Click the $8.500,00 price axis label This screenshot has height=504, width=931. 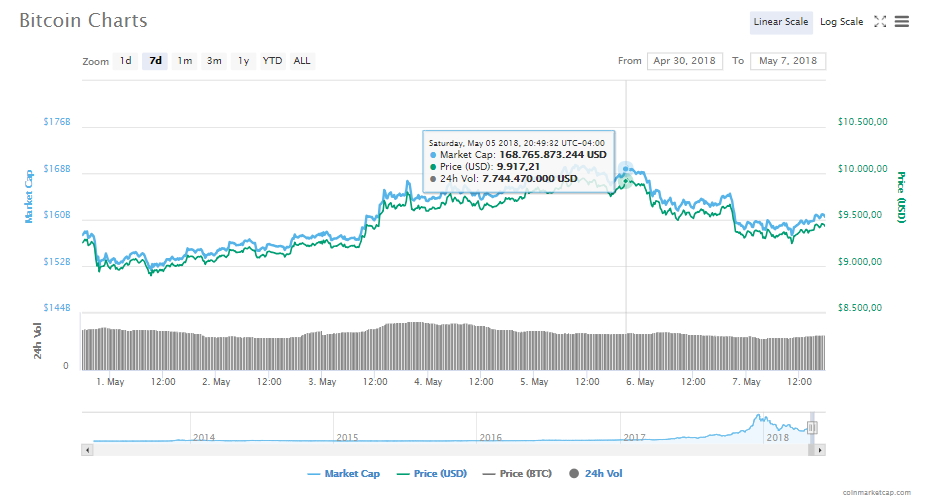[x=860, y=308]
